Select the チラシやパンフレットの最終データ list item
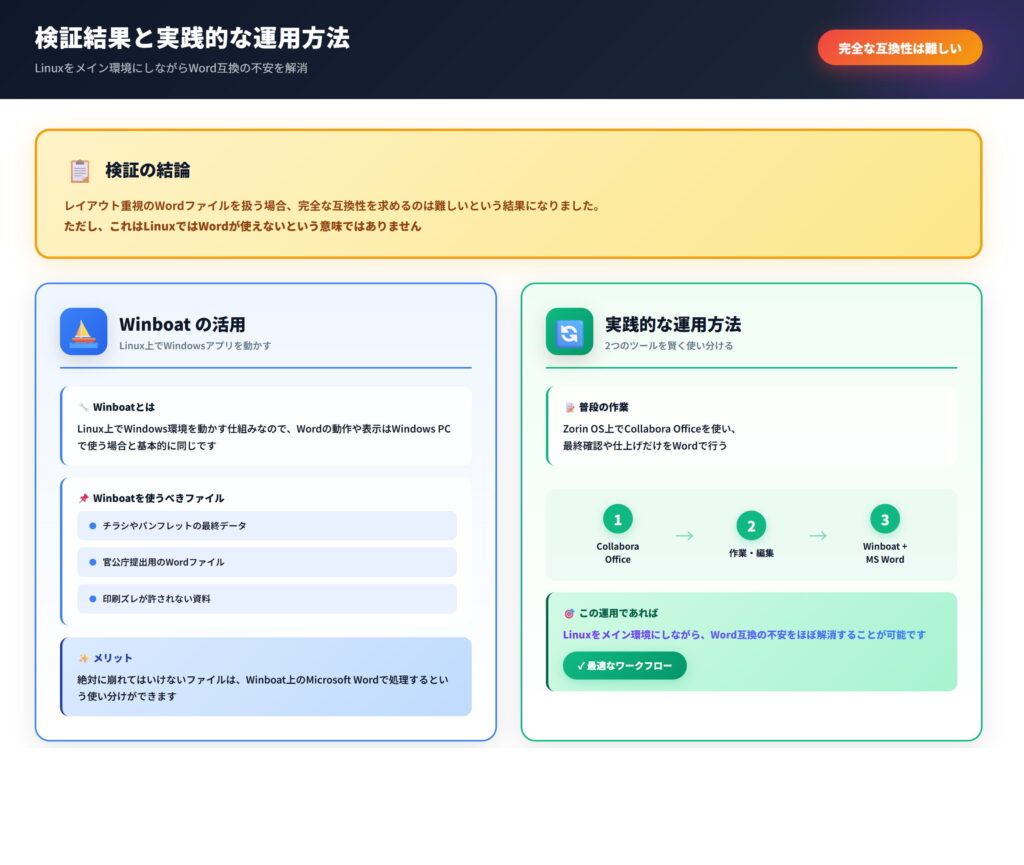The width and height of the screenshot is (1024, 865). pos(266,526)
